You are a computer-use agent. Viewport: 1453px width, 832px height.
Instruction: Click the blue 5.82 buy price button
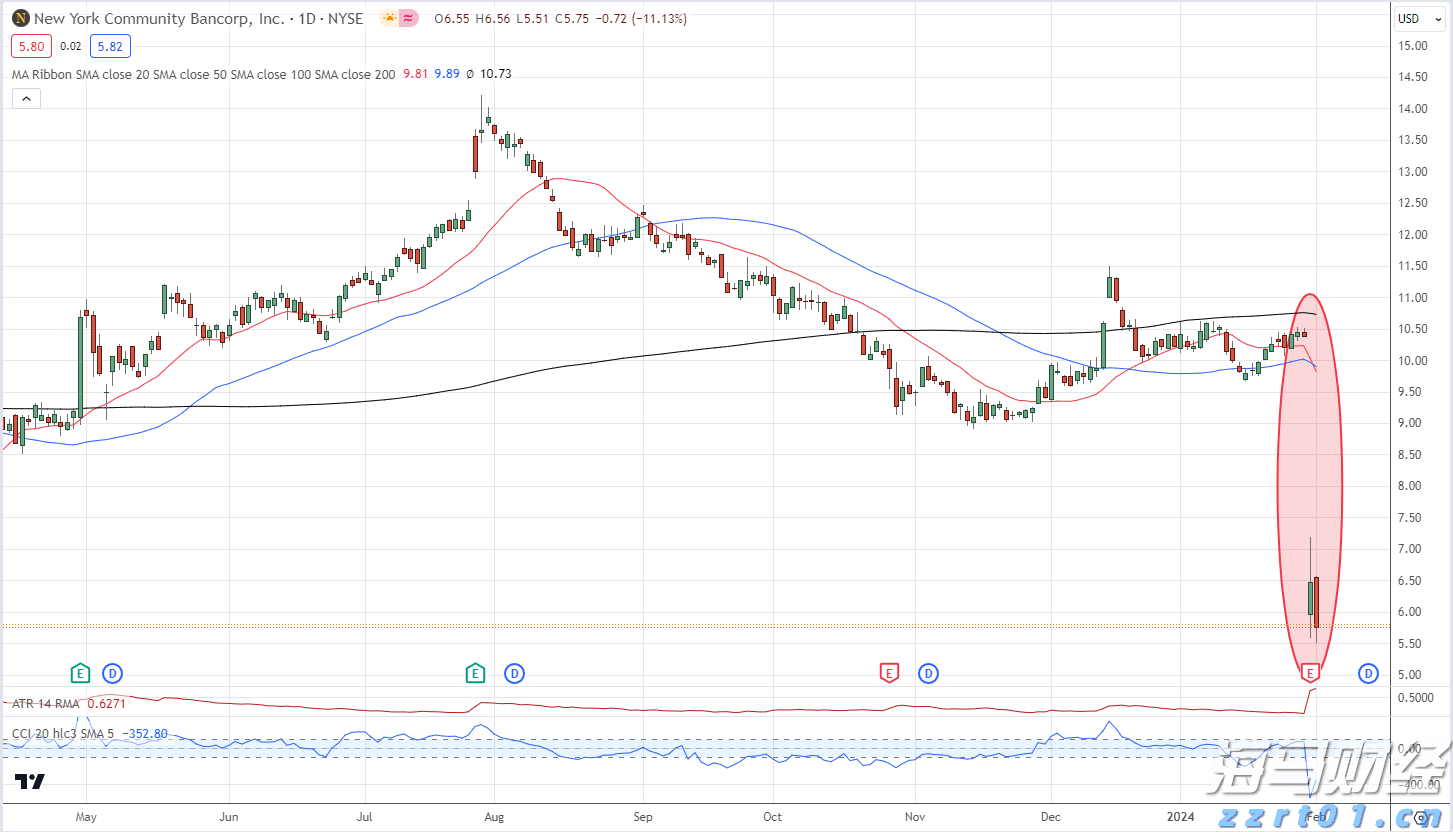point(110,46)
